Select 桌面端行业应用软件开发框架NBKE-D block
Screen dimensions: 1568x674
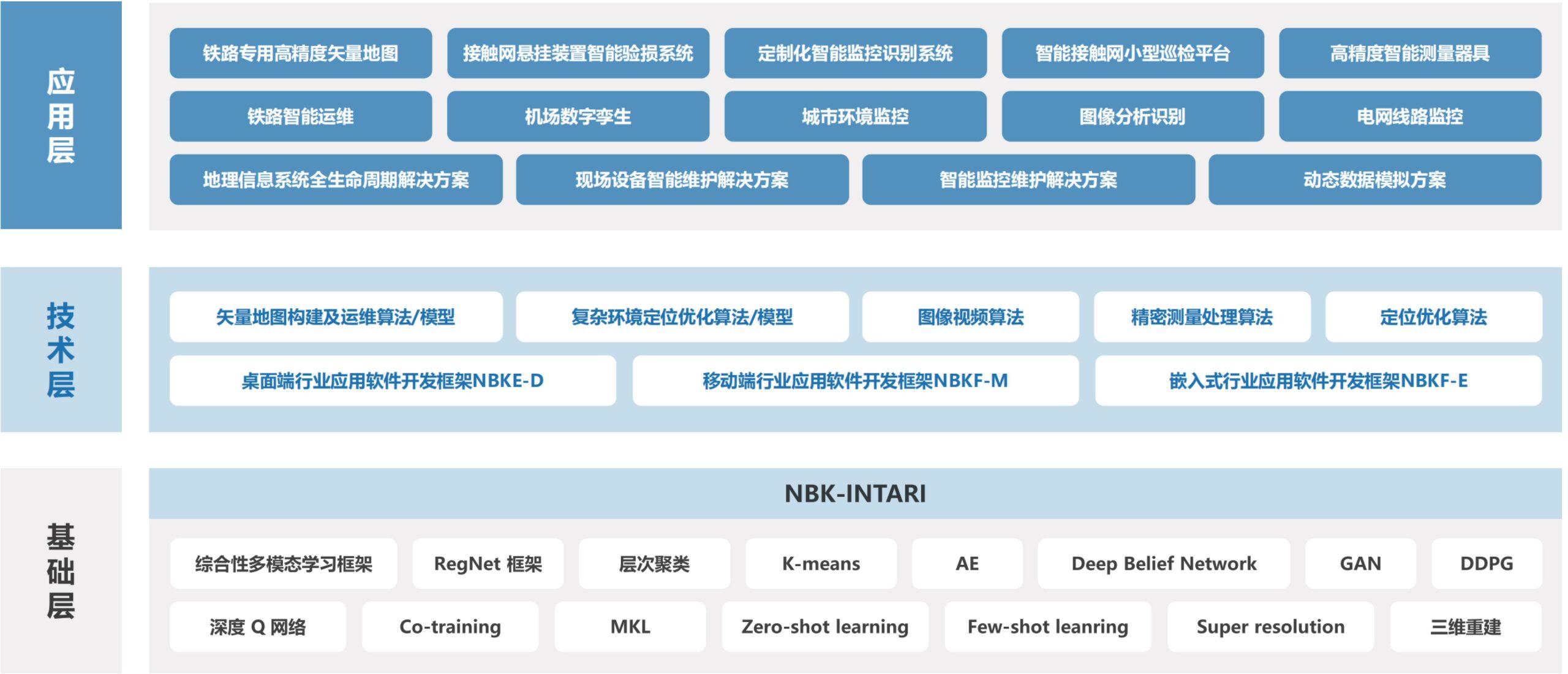click(393, 381)
